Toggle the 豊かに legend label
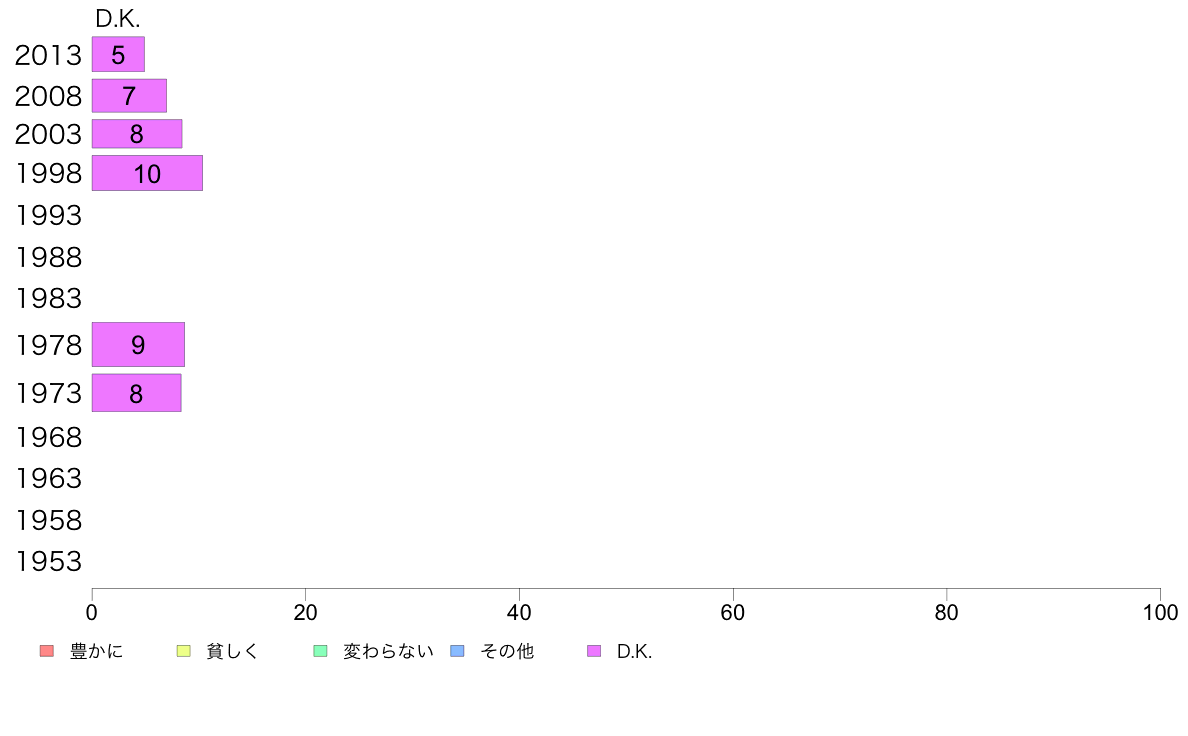This screenshot has height=736, width=1188. [x=96, y=651]
